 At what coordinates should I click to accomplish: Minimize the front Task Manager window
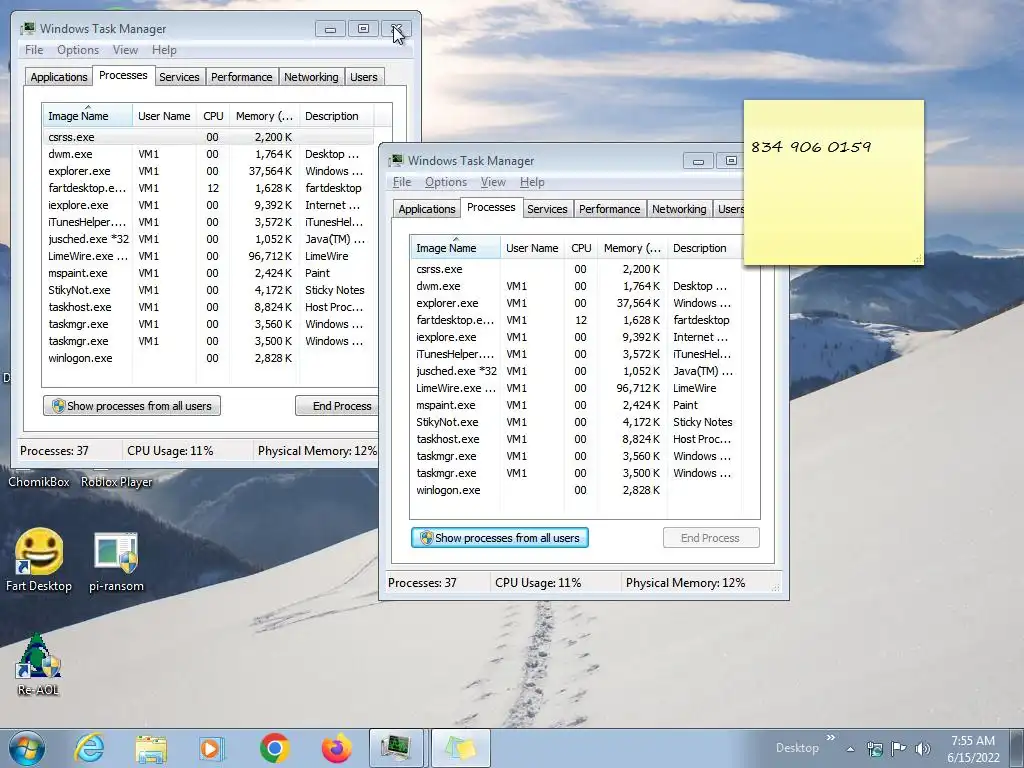pyautogui.click(x=698, y=161)
